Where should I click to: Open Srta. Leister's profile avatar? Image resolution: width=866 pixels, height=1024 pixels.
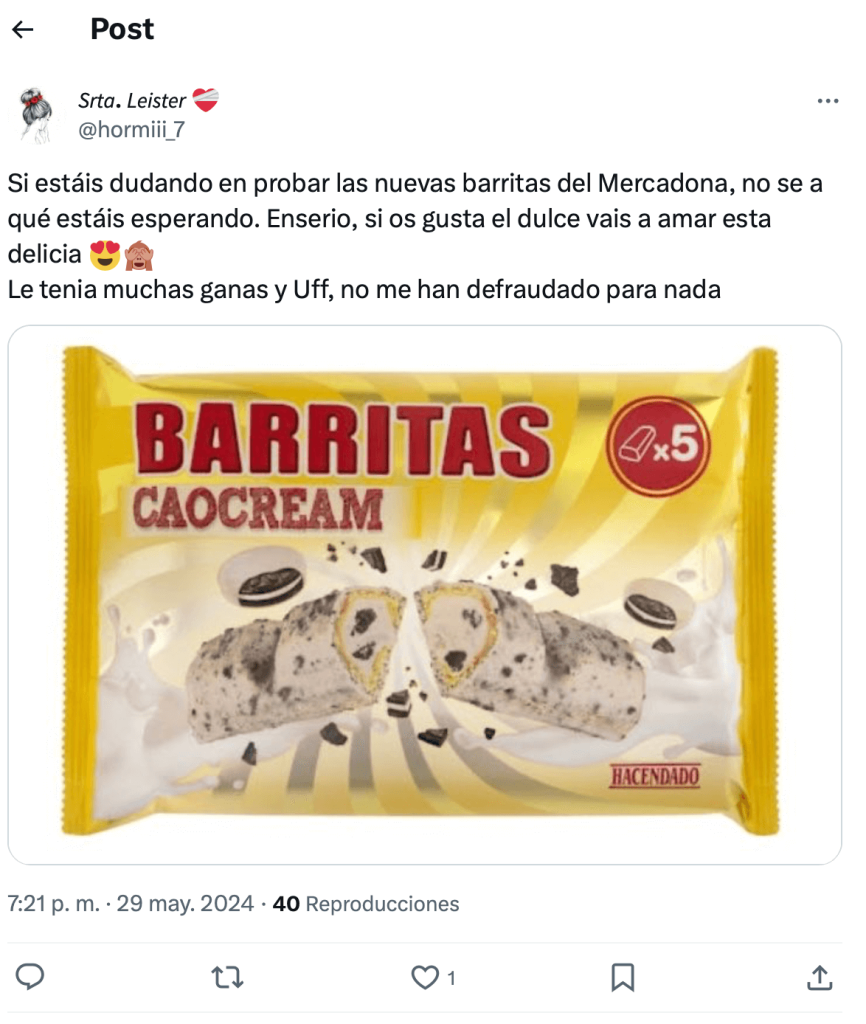(37, 115)
